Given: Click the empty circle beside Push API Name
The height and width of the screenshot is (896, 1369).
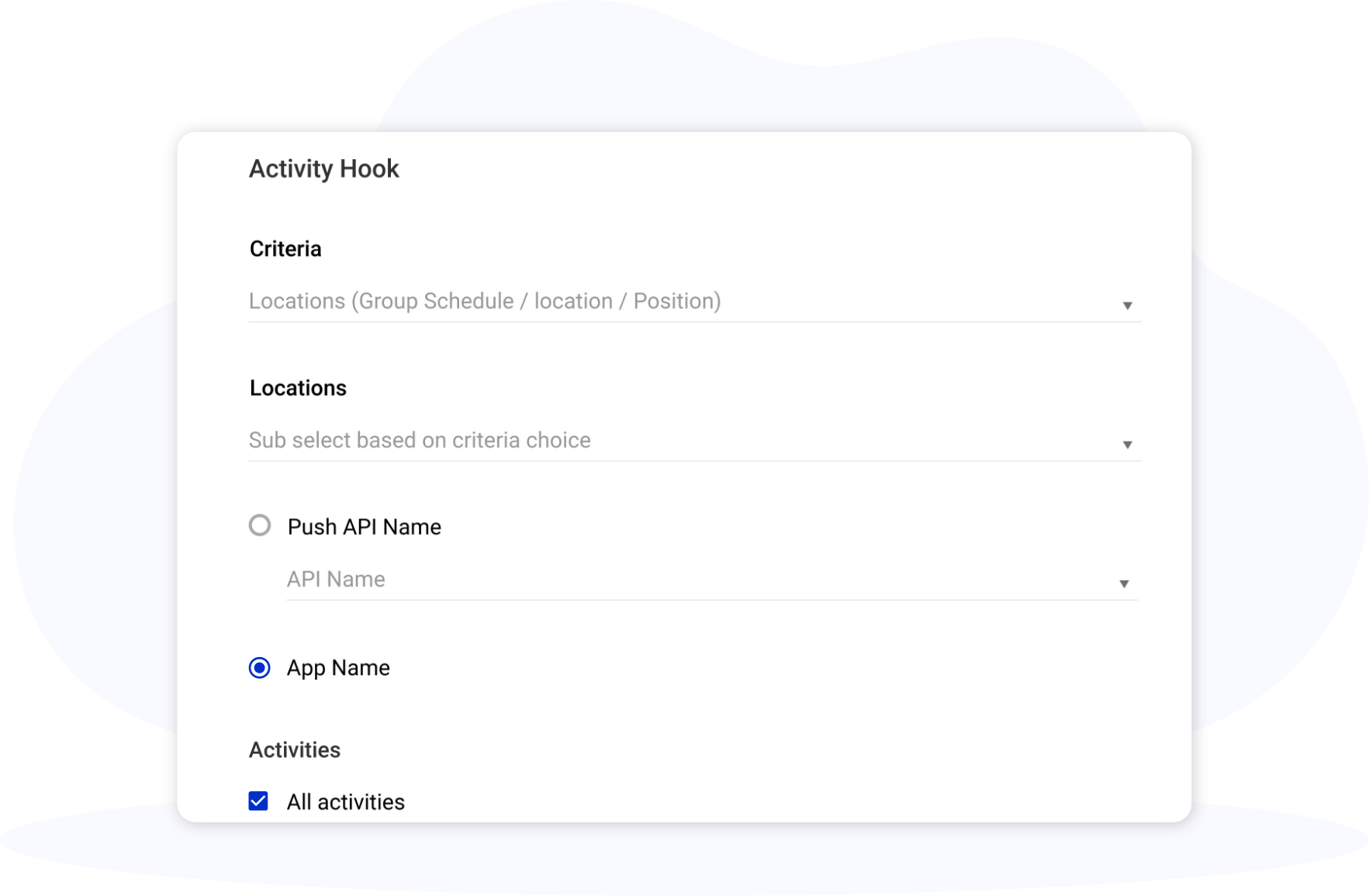Looking at the screenshot, I should point(260,525).
